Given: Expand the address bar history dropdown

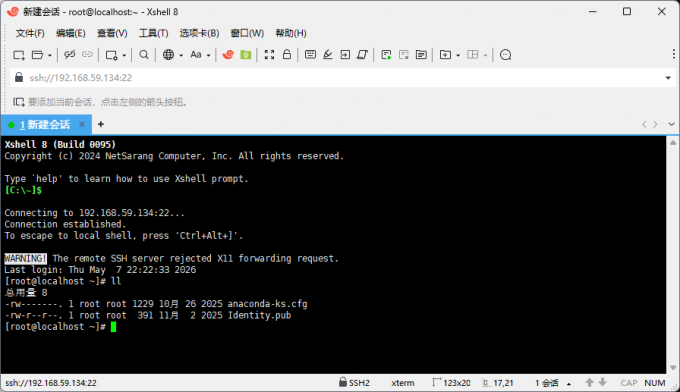Looking at the screenshot, I should 668,78.
